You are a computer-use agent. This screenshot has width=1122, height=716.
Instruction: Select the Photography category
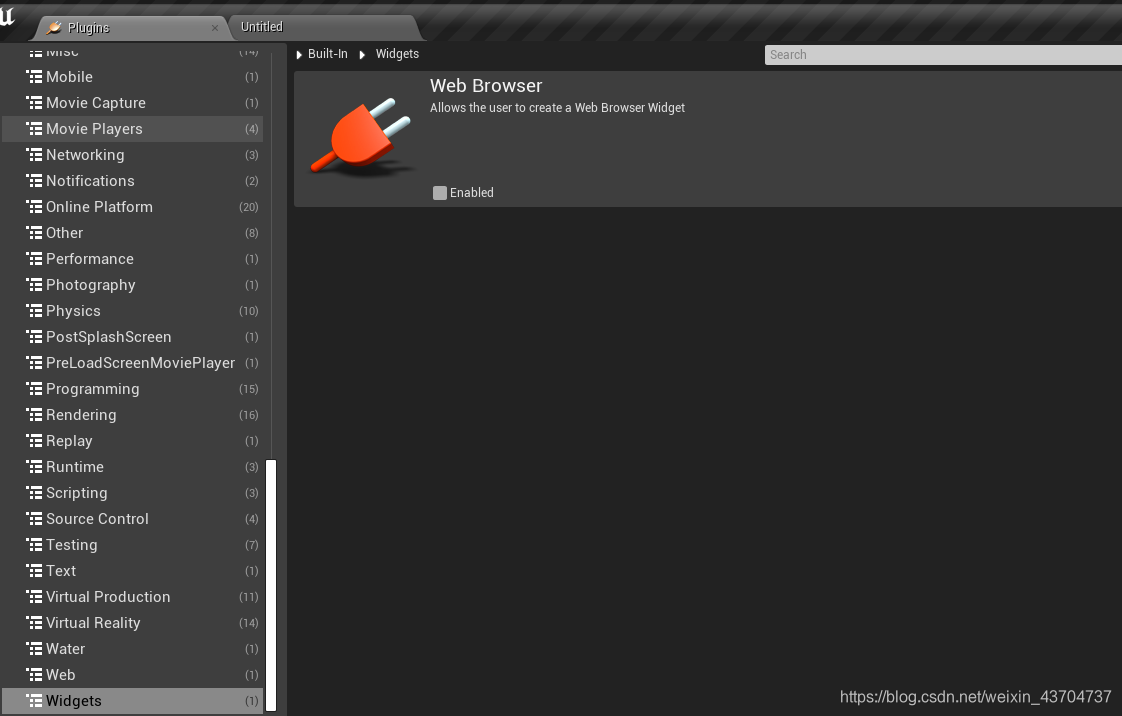(x=132, y=285)
